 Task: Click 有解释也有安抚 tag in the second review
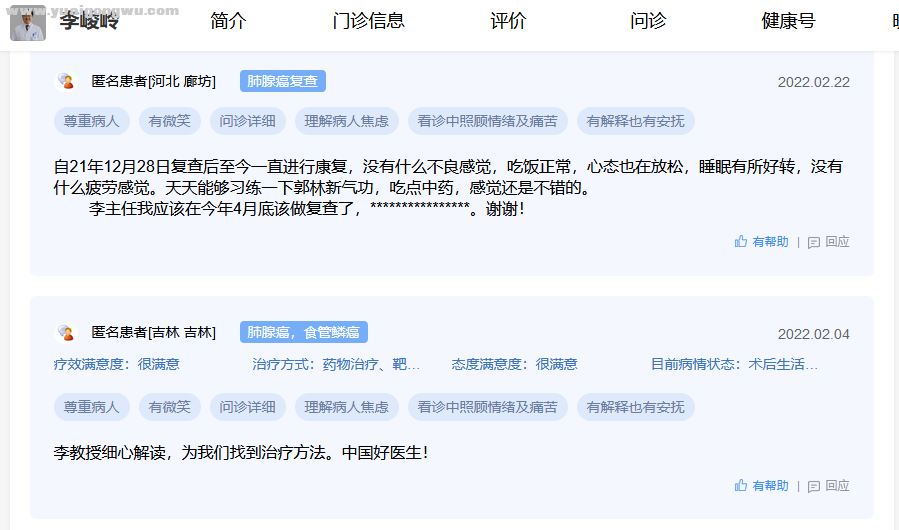635,407
